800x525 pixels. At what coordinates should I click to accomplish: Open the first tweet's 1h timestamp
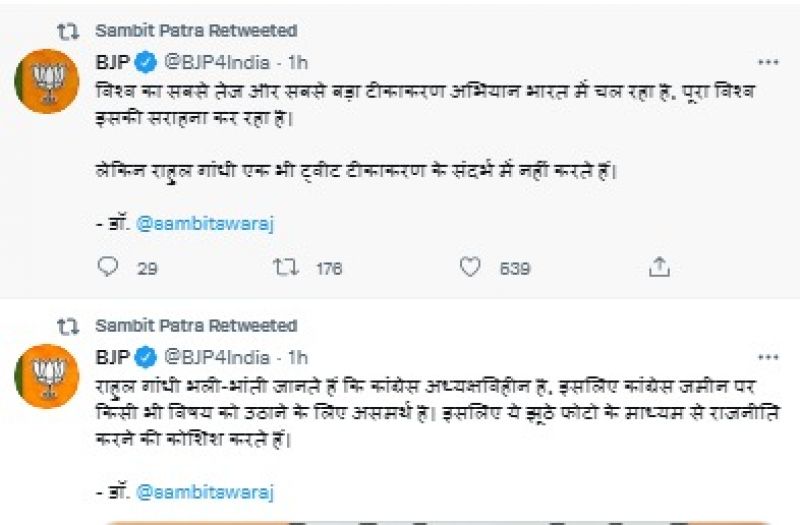click(297, 62)
